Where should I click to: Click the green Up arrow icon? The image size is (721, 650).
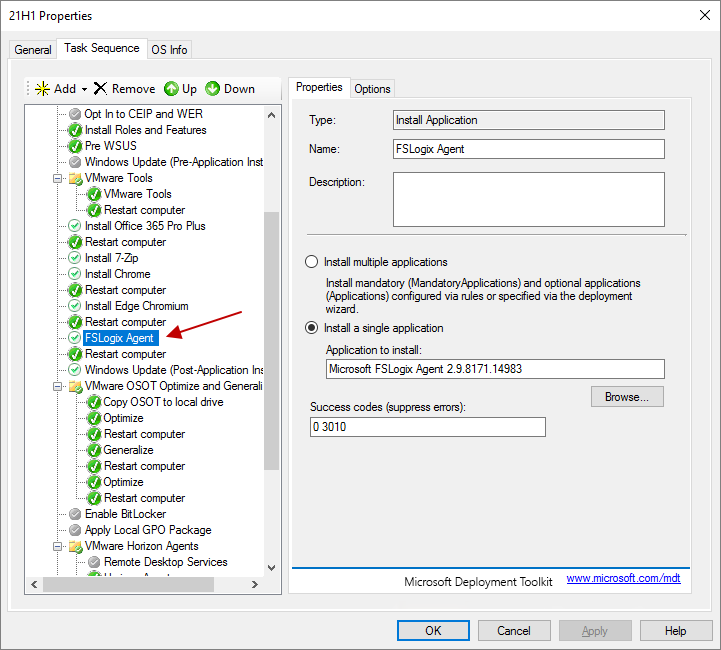tap(171, 89)
